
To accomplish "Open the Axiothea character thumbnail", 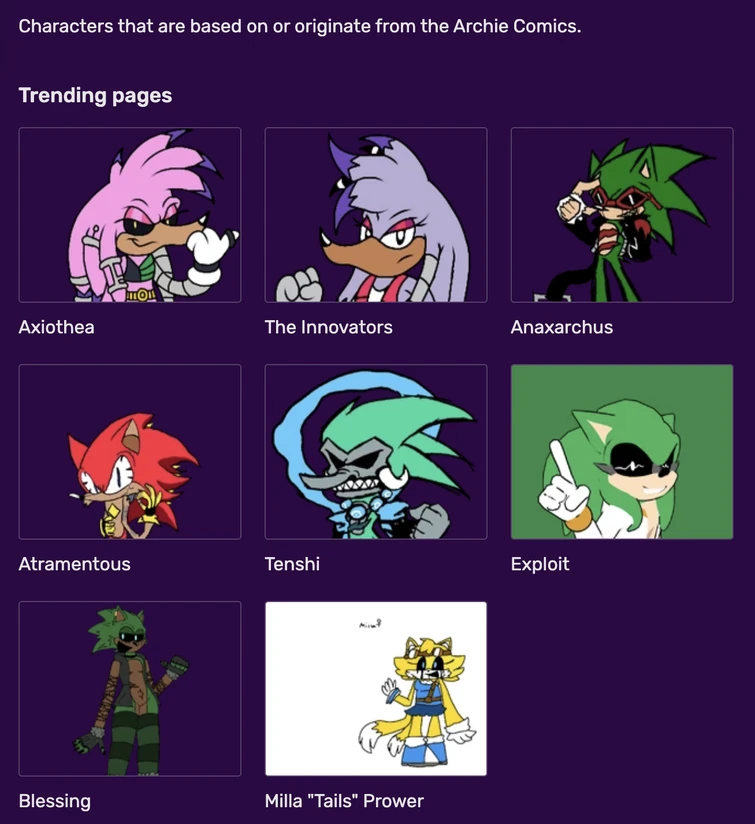I will pos(130,215).
